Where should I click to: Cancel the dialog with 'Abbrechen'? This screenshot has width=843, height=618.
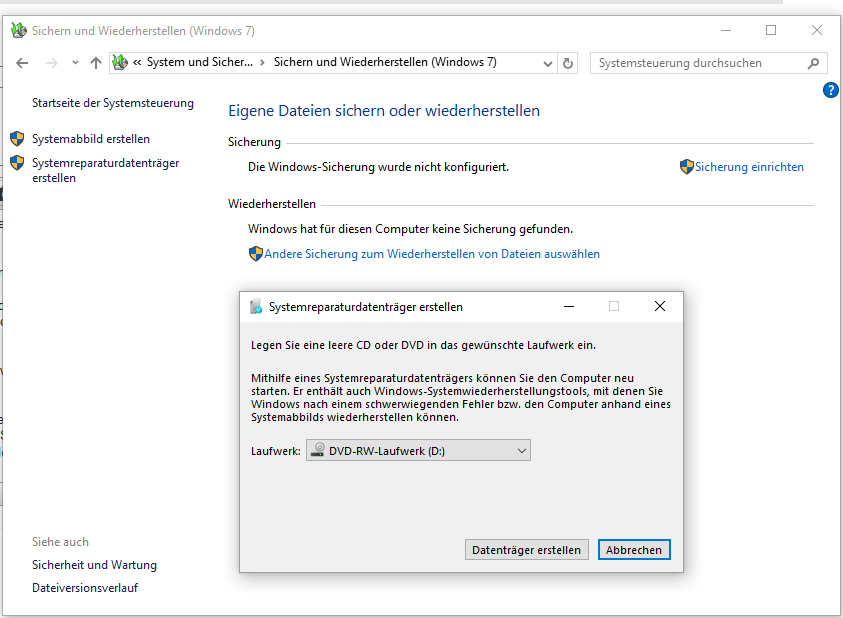coord(634,550)
